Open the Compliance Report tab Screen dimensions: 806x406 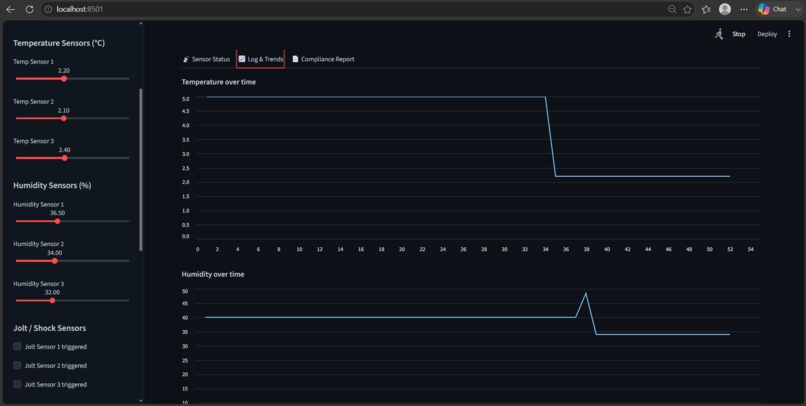(323, 59)
